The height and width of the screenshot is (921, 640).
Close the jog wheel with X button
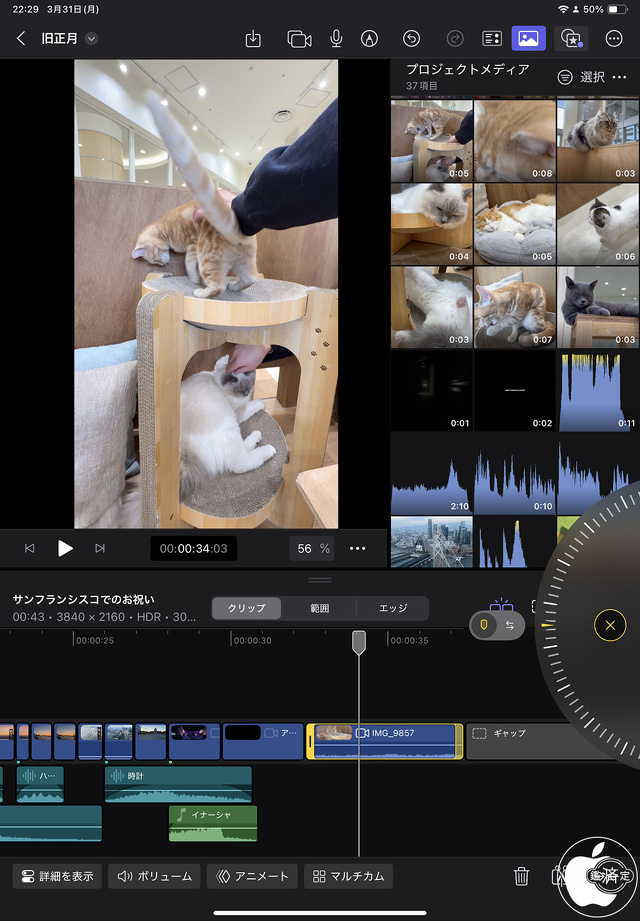pyautogui.click(x=610, y=626)
